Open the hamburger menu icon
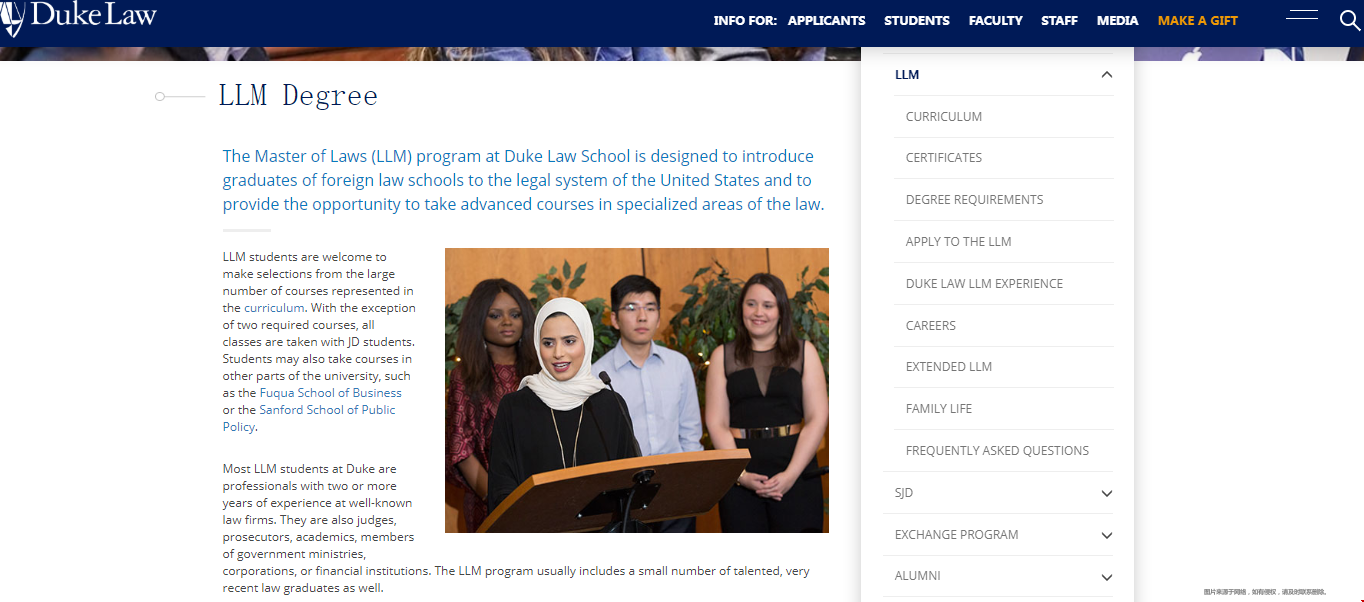The height and width of the screenshot is (602, 1364). click(1301, 15)
